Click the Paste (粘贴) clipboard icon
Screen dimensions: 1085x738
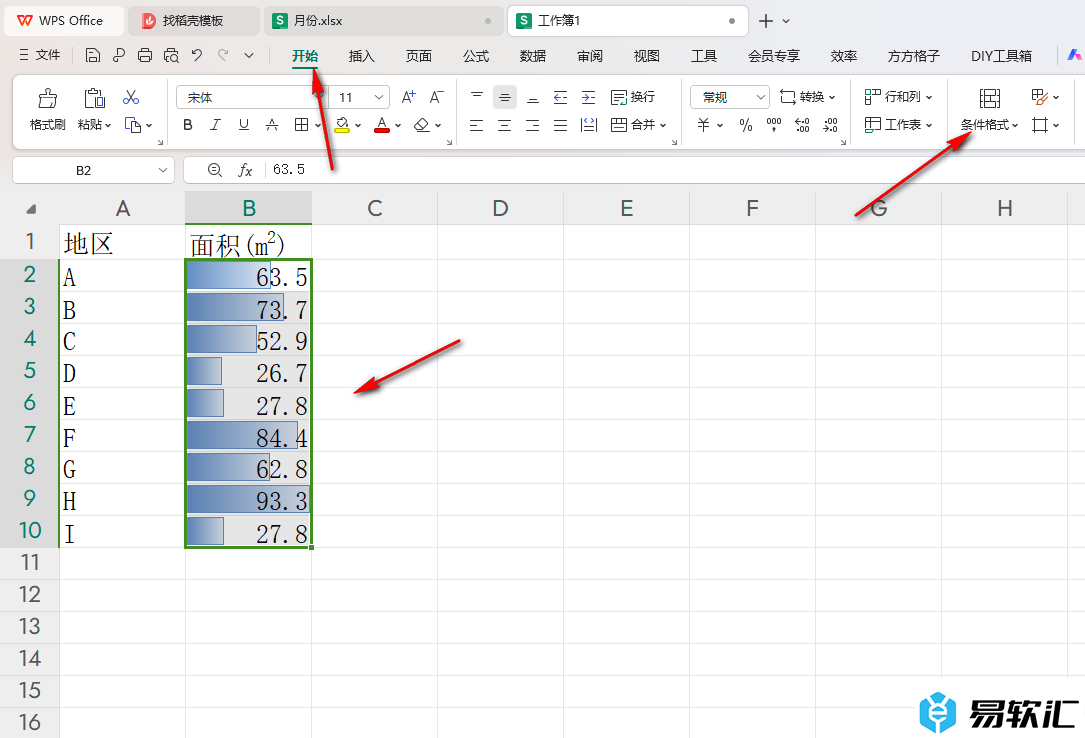tap(94, 98)
